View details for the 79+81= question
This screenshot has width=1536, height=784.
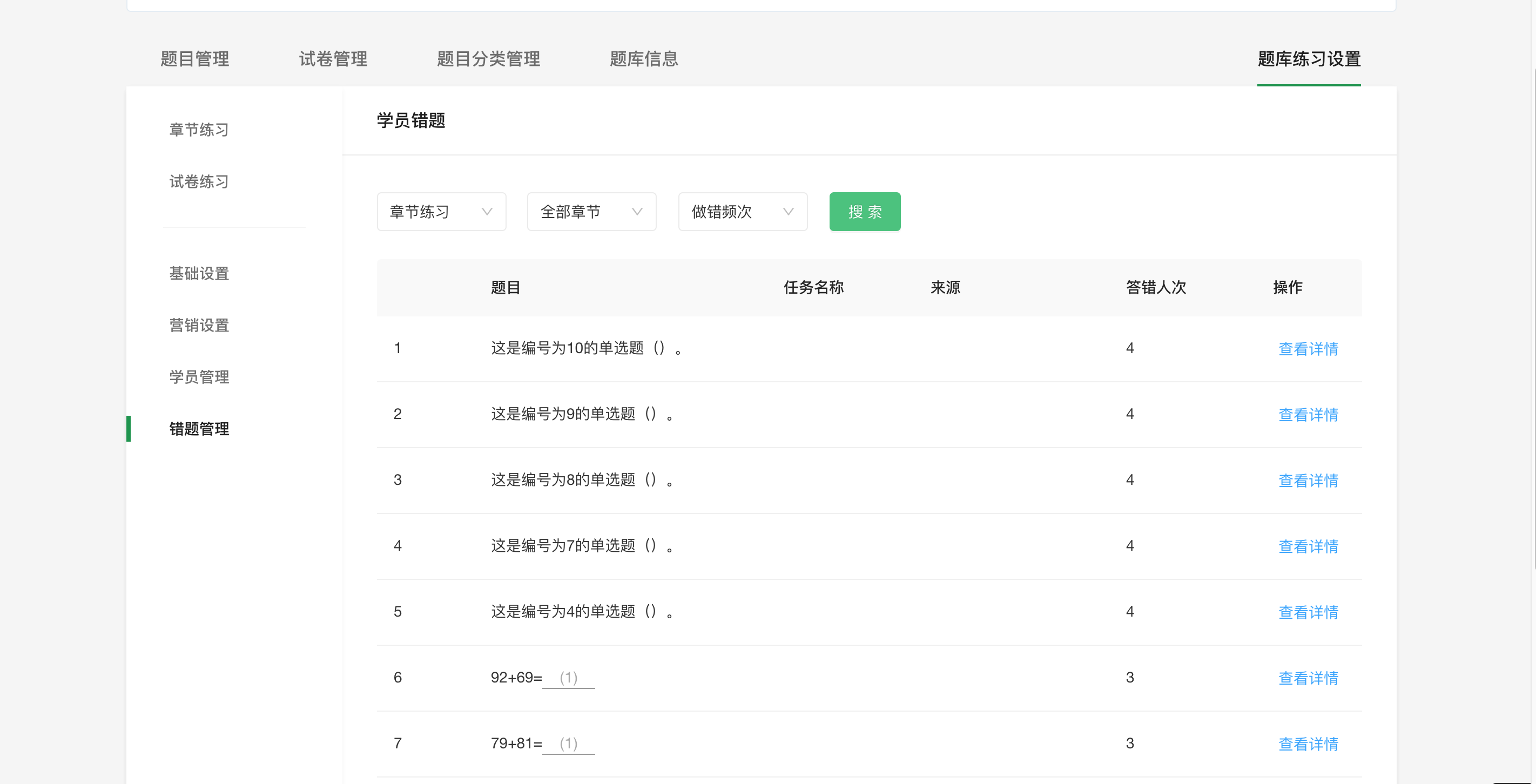click(1308, 744)
